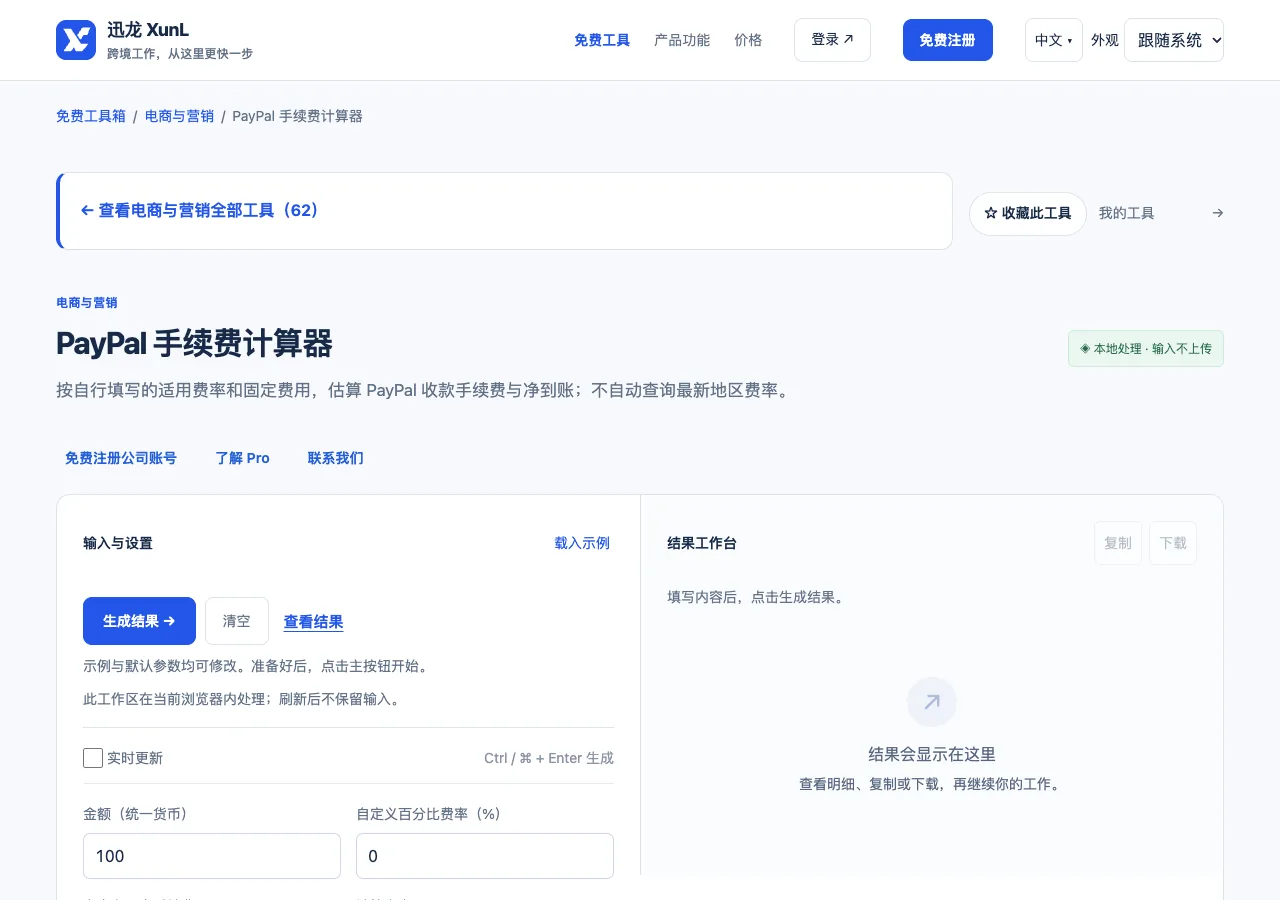Click the 登录 button
The image size is (1280, 900).
pos(832,40)
